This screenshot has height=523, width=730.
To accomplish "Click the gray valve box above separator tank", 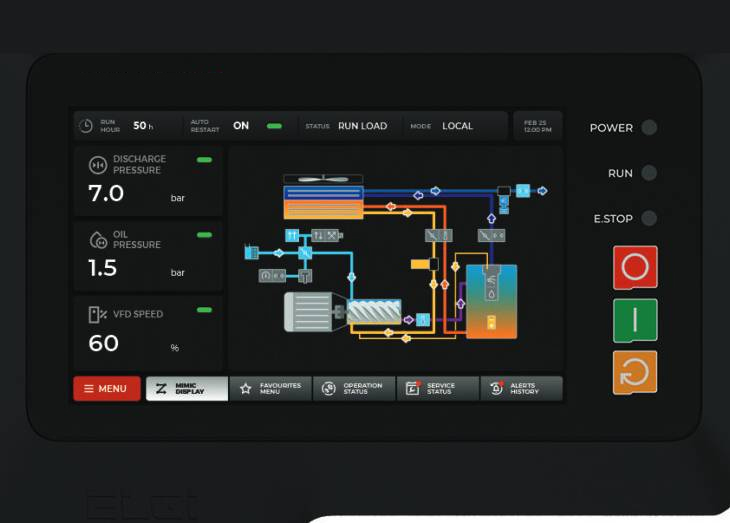I will tap(491, 236).
